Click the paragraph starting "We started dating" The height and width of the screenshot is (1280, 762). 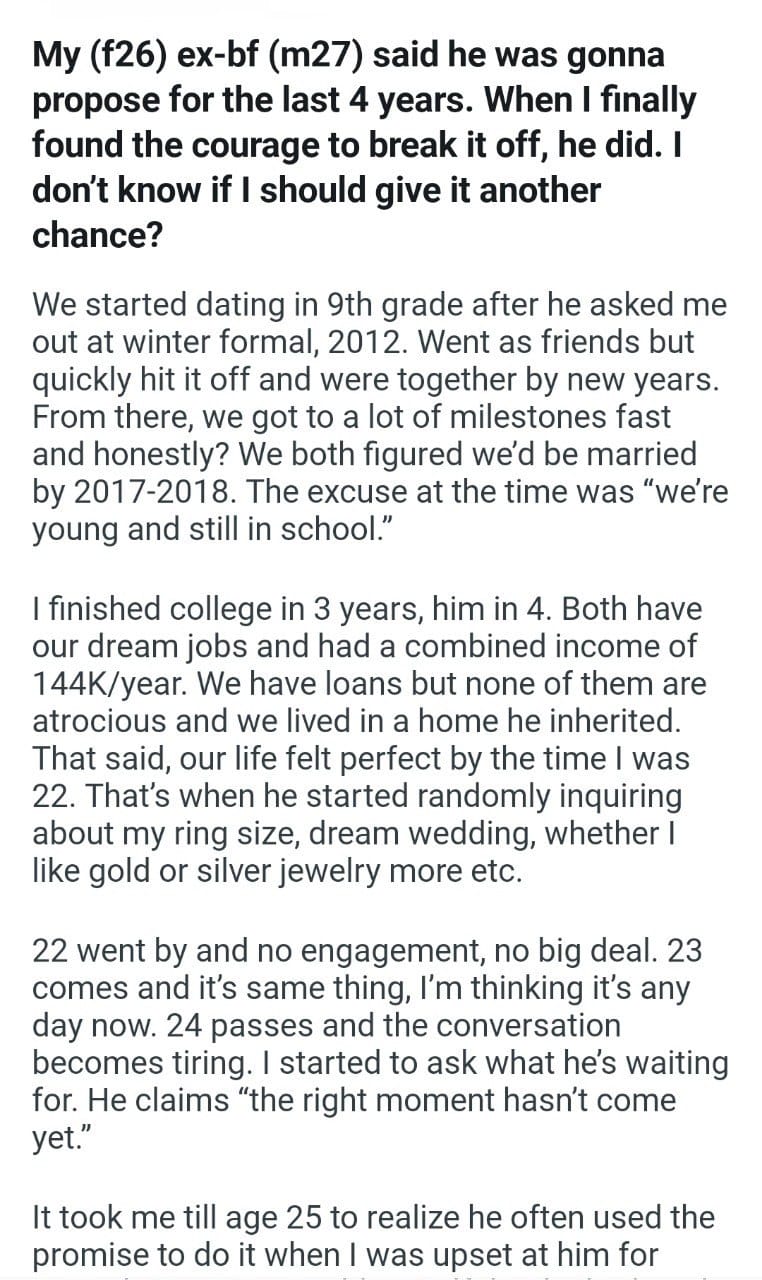pos(380,415)
